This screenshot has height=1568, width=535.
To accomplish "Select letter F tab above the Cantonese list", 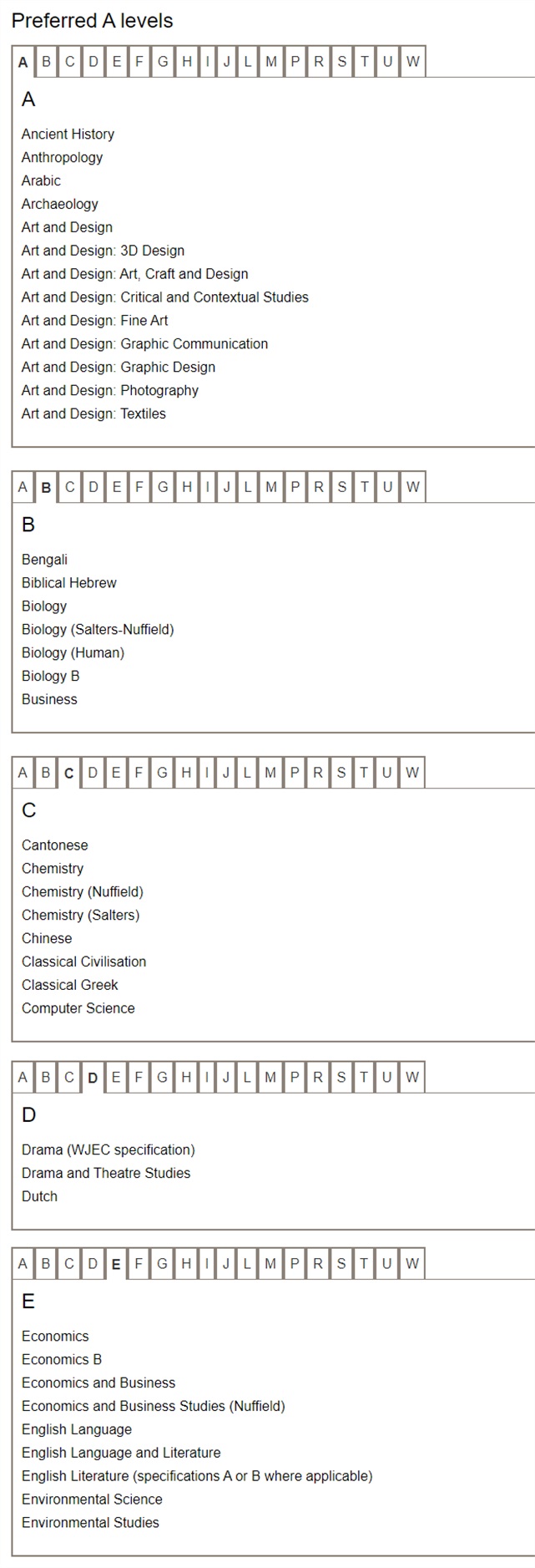I will 139,773.
